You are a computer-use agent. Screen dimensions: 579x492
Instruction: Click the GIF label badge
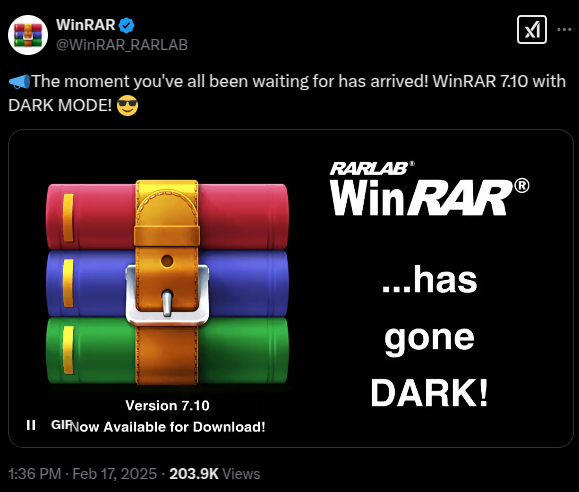(x=60, y=425)
